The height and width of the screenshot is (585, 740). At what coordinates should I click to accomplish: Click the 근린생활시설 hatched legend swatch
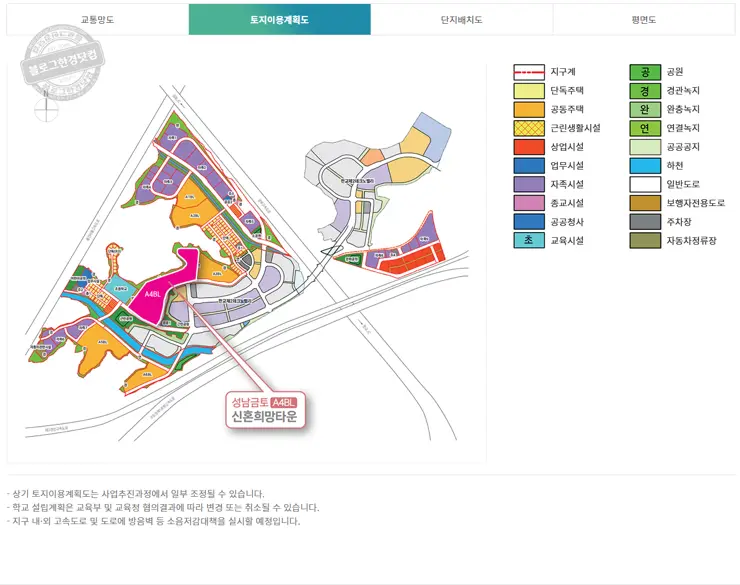click(x=529, y=128)
